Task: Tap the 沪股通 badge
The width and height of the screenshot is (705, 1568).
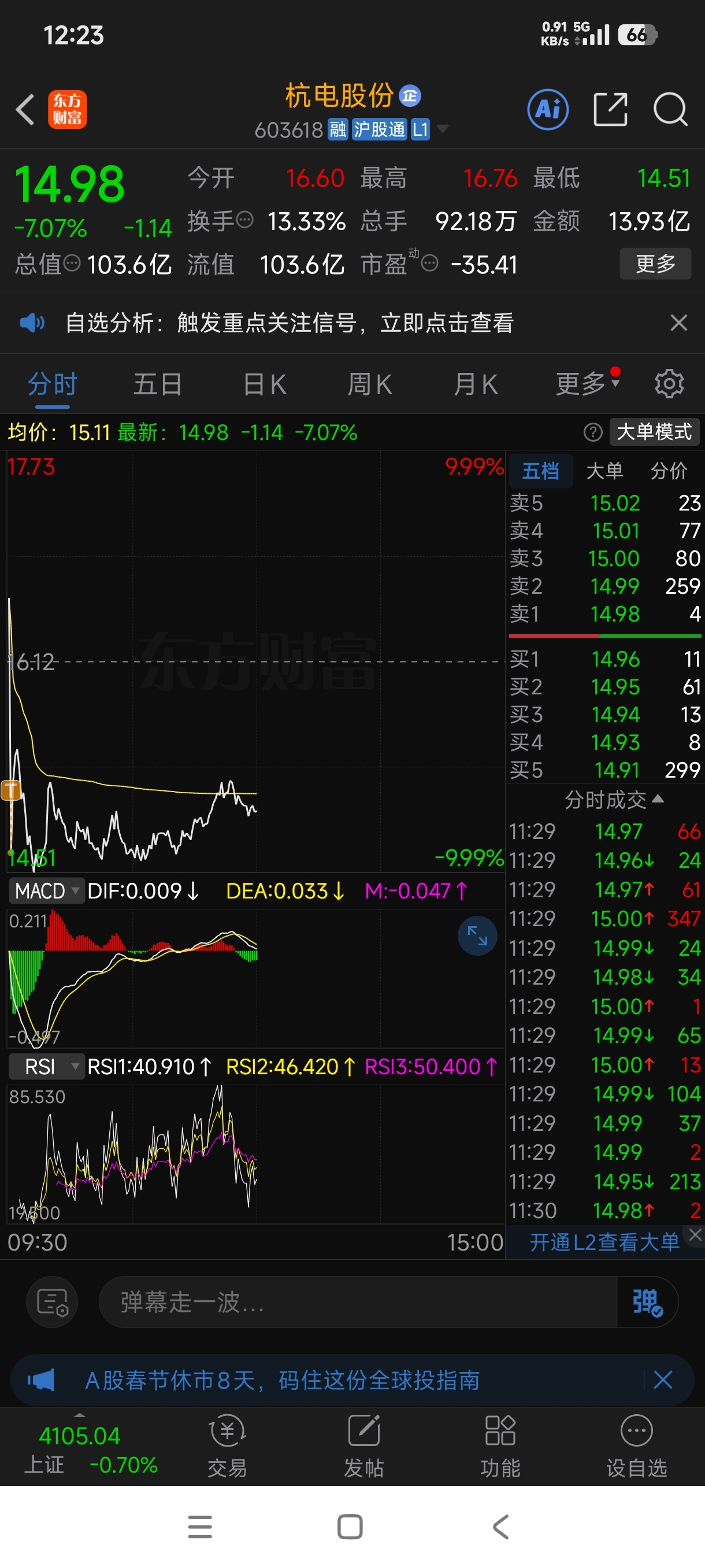Action: coord(379,130)
